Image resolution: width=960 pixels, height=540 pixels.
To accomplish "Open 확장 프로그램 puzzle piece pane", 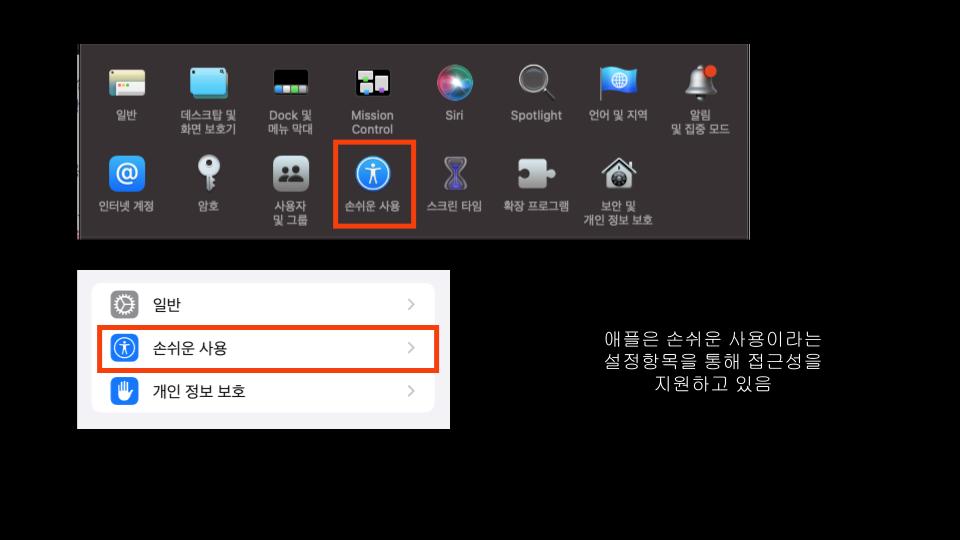I will click(536, 173).
